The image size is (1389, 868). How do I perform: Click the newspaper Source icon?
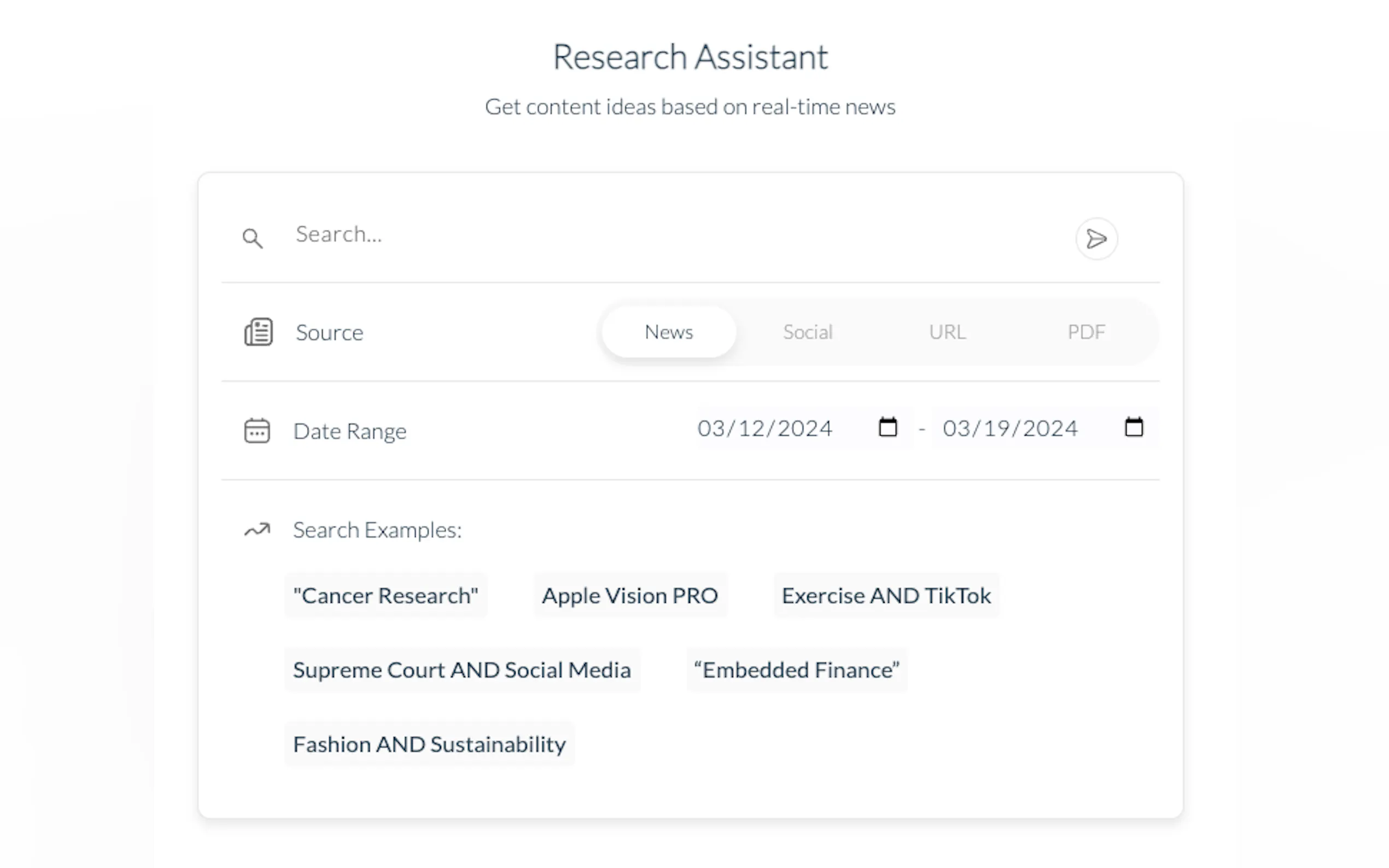[x=259, y=332]
